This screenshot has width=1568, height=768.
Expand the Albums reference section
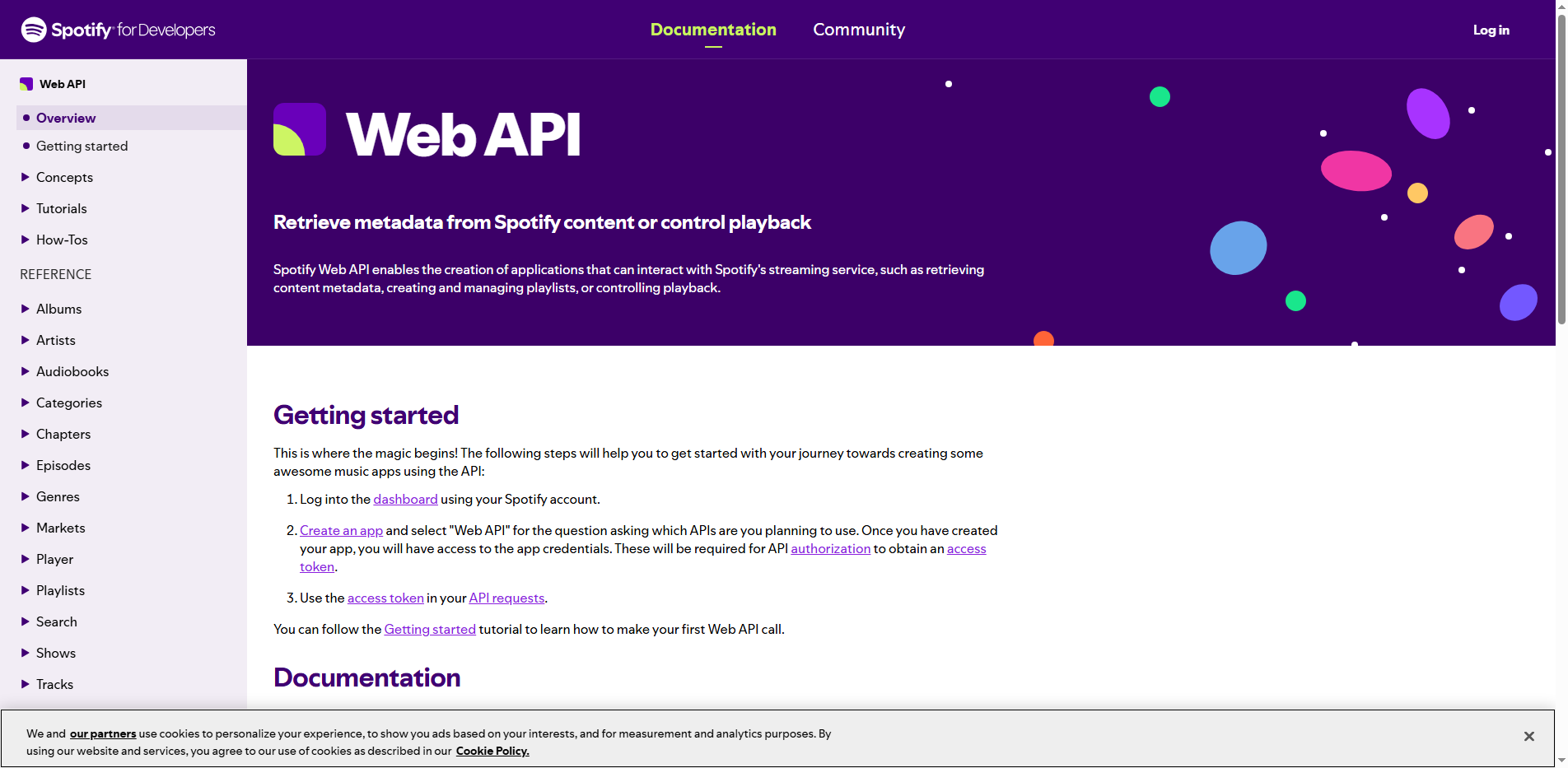(58, 309)
